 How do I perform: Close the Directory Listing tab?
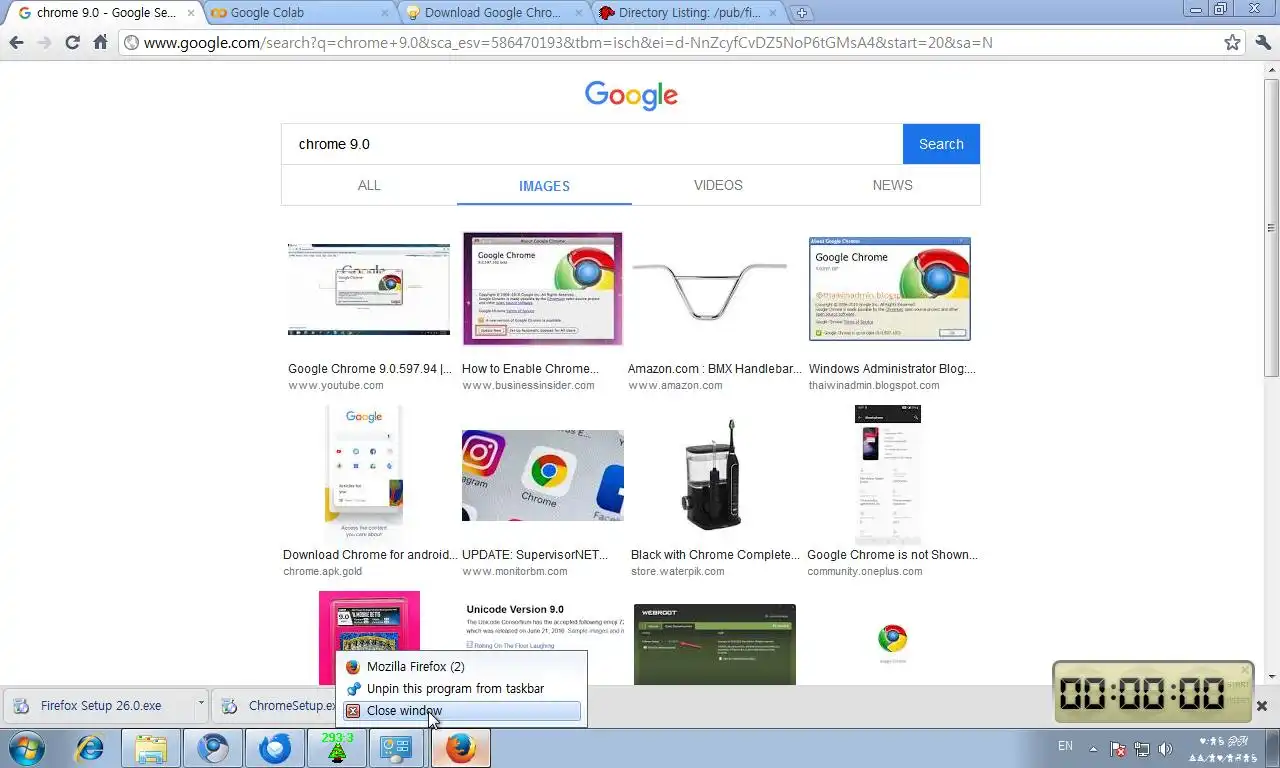click(772, 13)
